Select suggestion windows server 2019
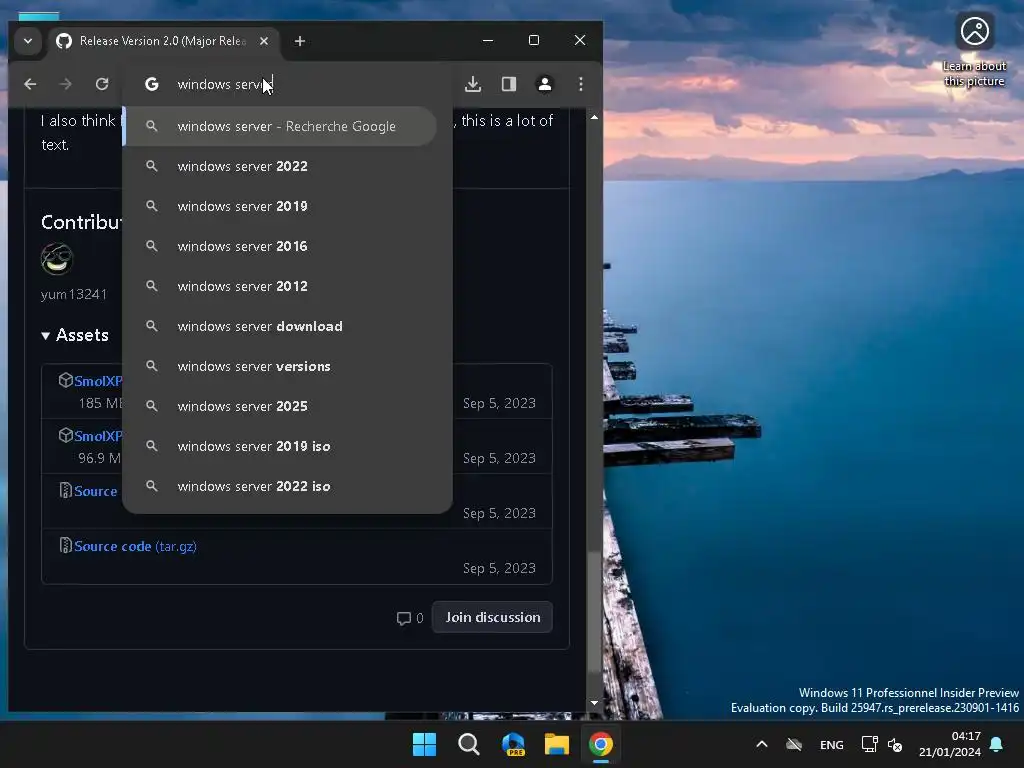This screenshot has width=1024, height=768. coord(281,206)
